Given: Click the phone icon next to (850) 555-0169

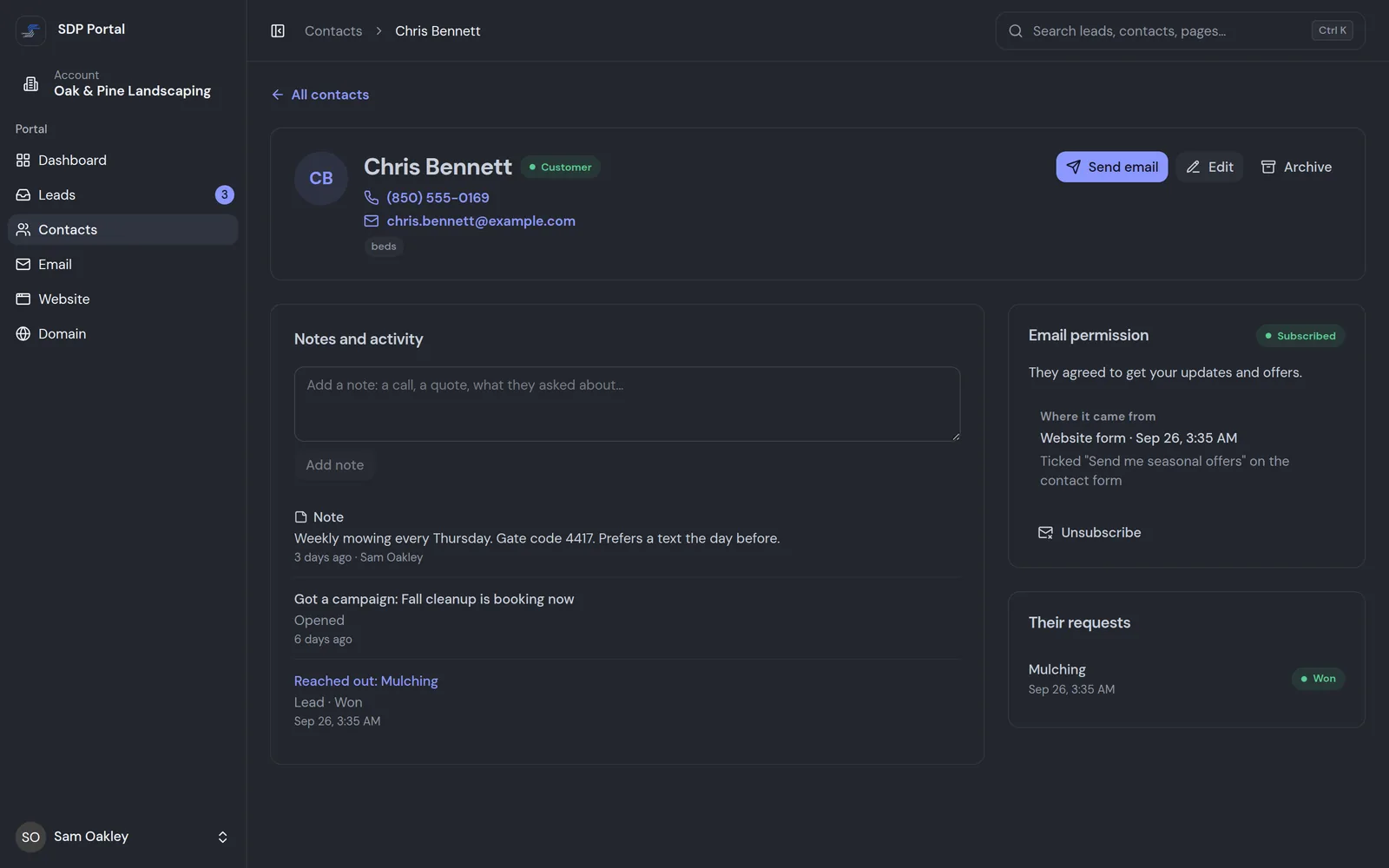Looking at the screenshot, I should [x=372, y=198].
